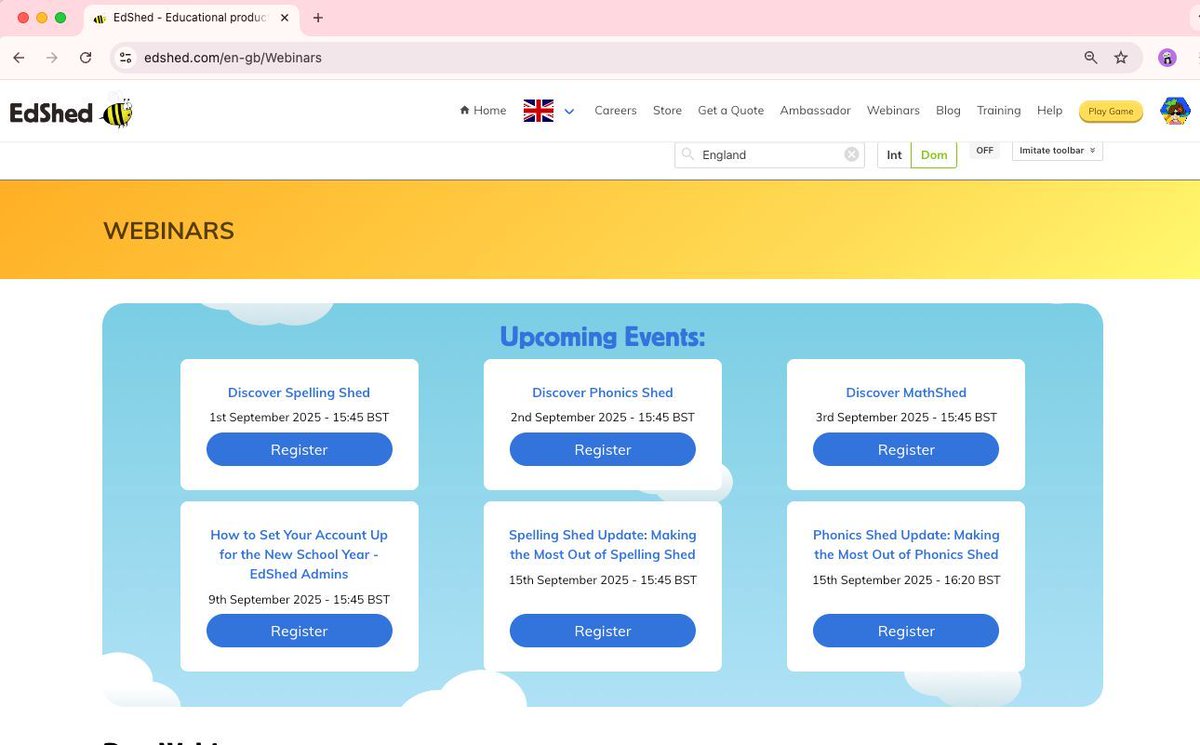1200x745 pixels.
Task: Open the Blog page
Action: tap(948, 111)
